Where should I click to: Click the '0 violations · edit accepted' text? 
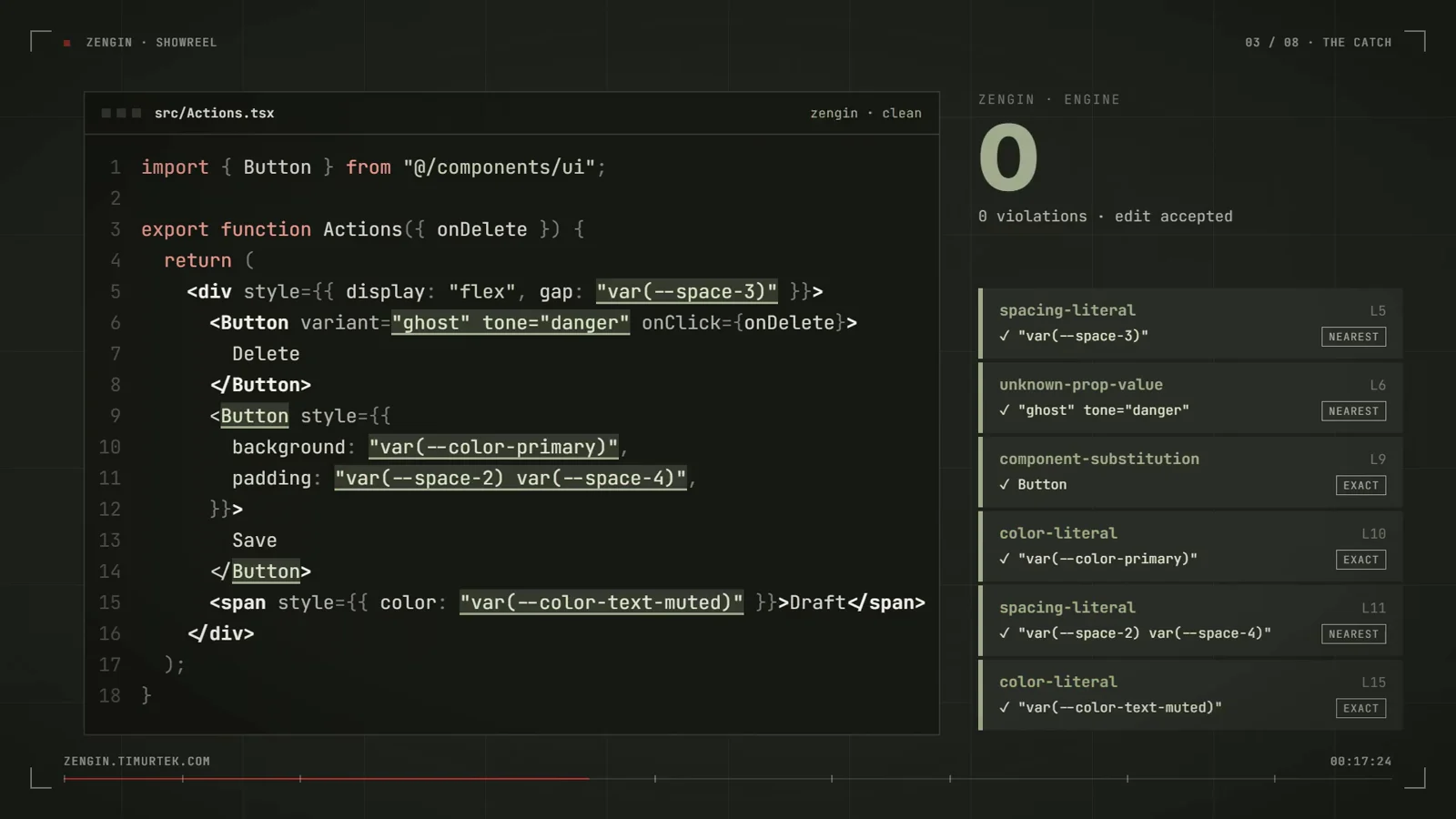(x=1105, y=217)
